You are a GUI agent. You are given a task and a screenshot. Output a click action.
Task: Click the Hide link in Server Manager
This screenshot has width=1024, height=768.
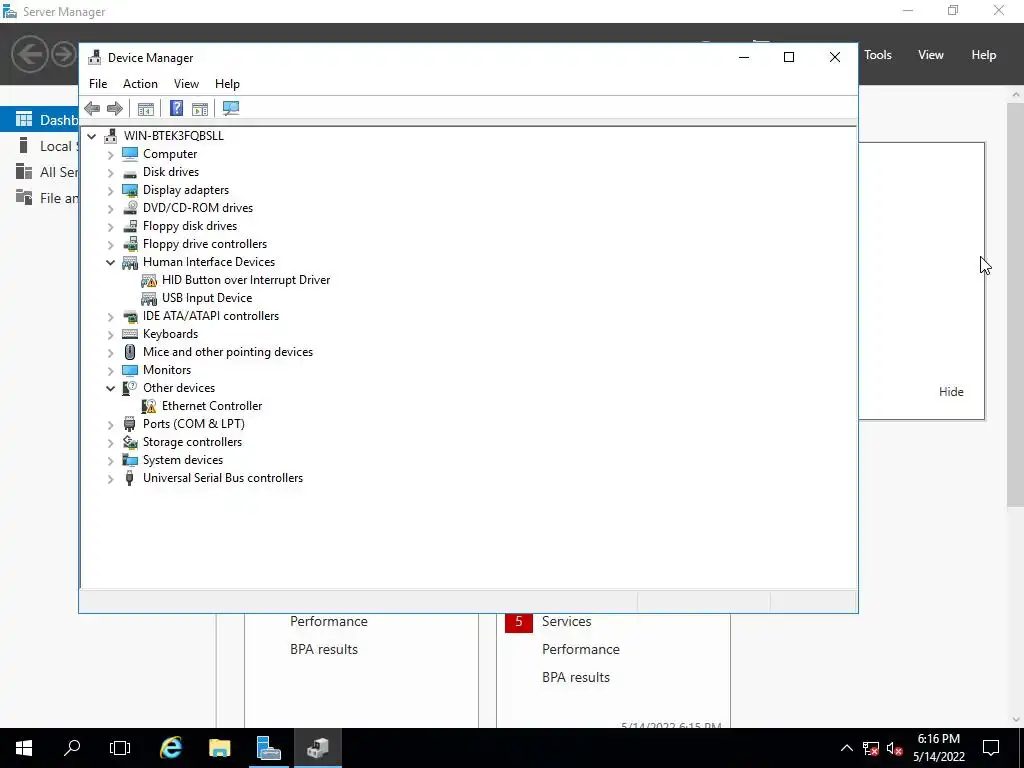coord(951,392)
